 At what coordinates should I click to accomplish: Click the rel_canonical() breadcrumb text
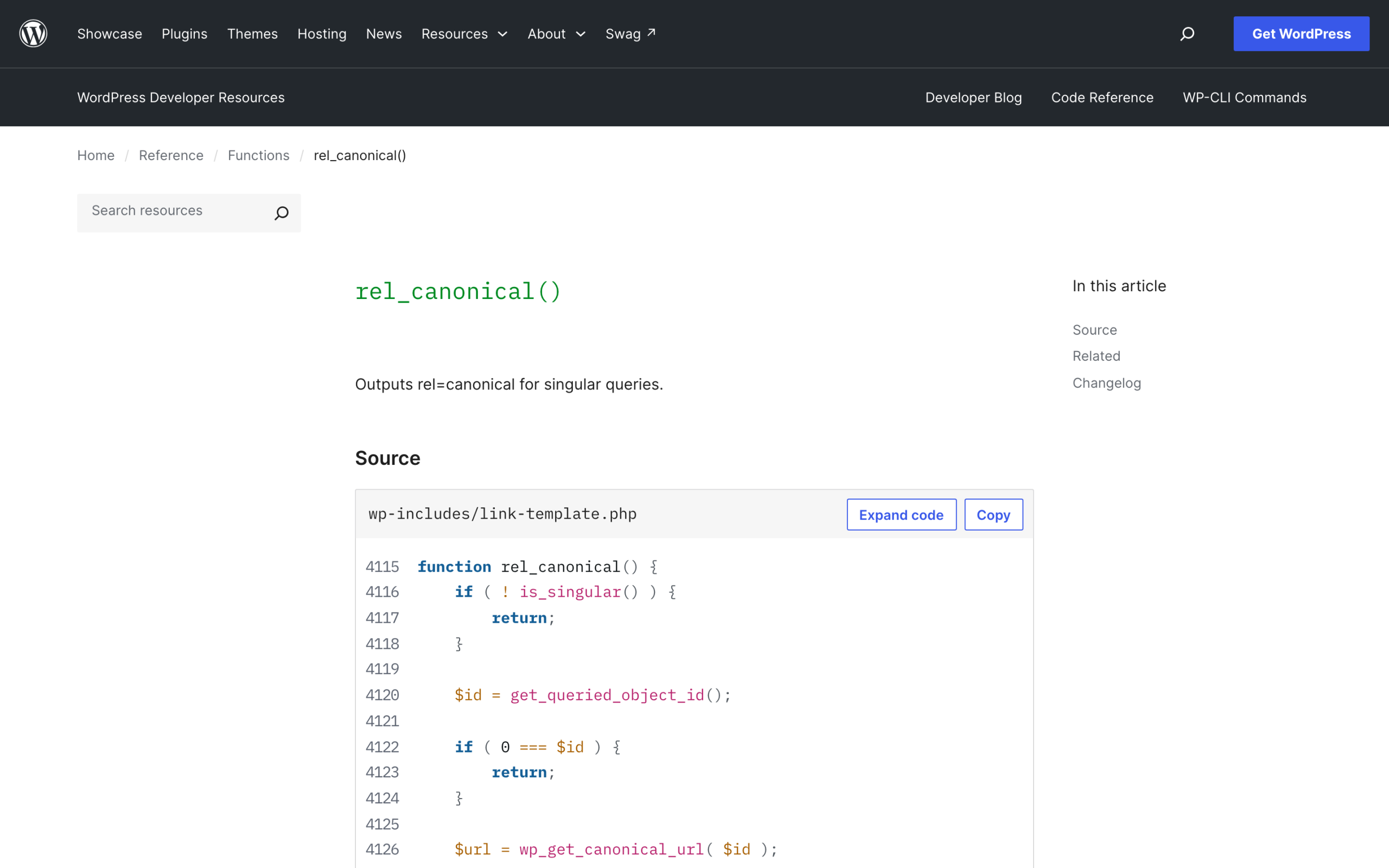[360, 156]
